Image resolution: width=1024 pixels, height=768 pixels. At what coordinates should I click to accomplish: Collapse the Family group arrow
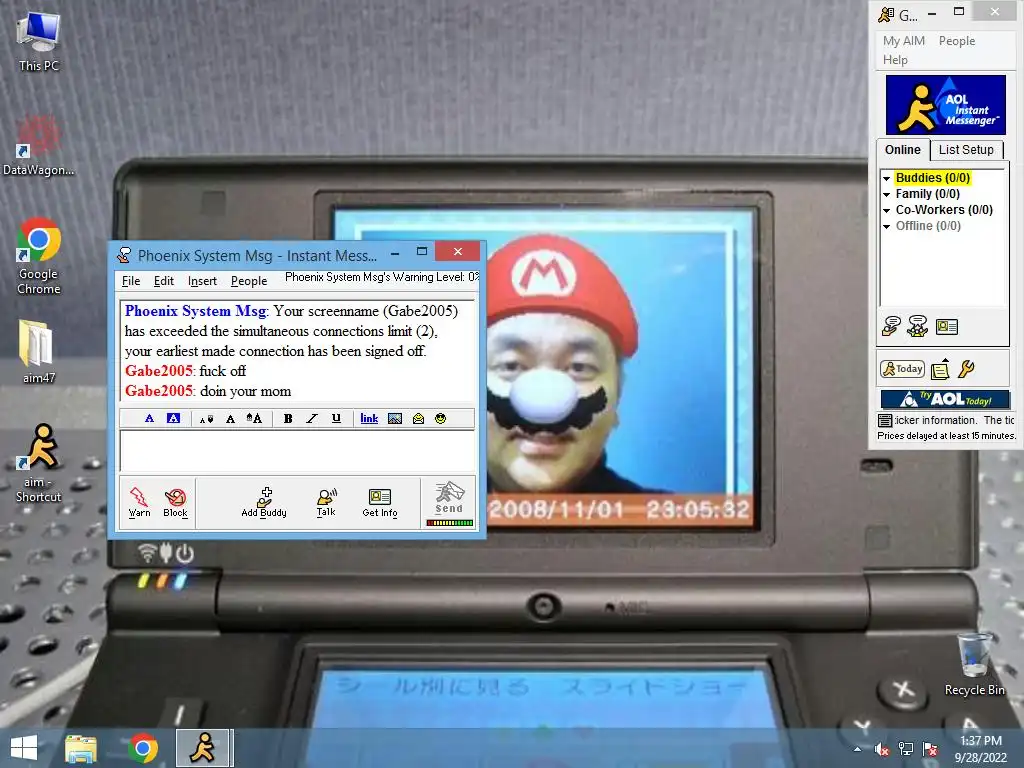(x=887, y=195)
